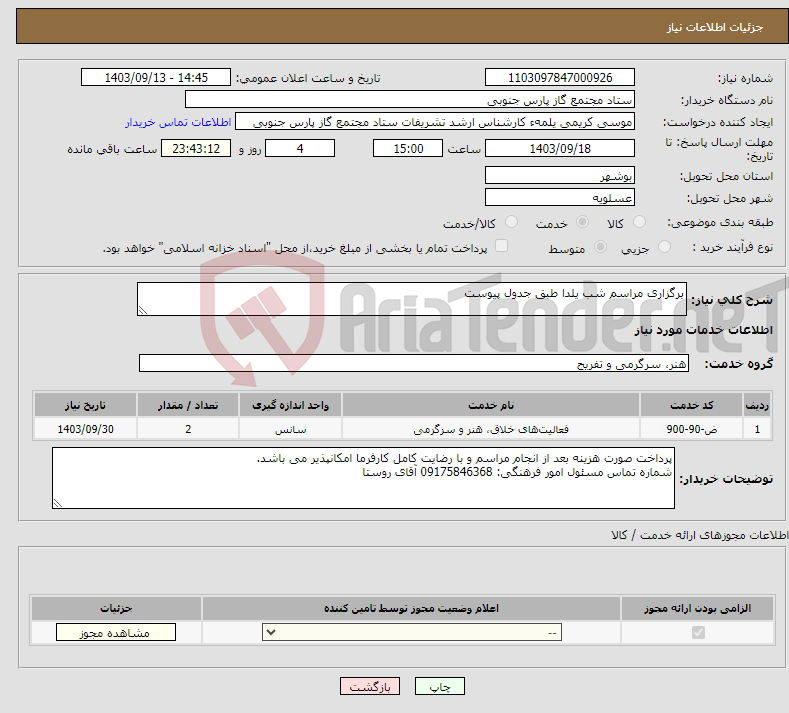The width and height of the screenshot is (789, 713).
Task: Click اطلاعات خدمات مورد نیاز heading
Action: [x=703, y=330]
